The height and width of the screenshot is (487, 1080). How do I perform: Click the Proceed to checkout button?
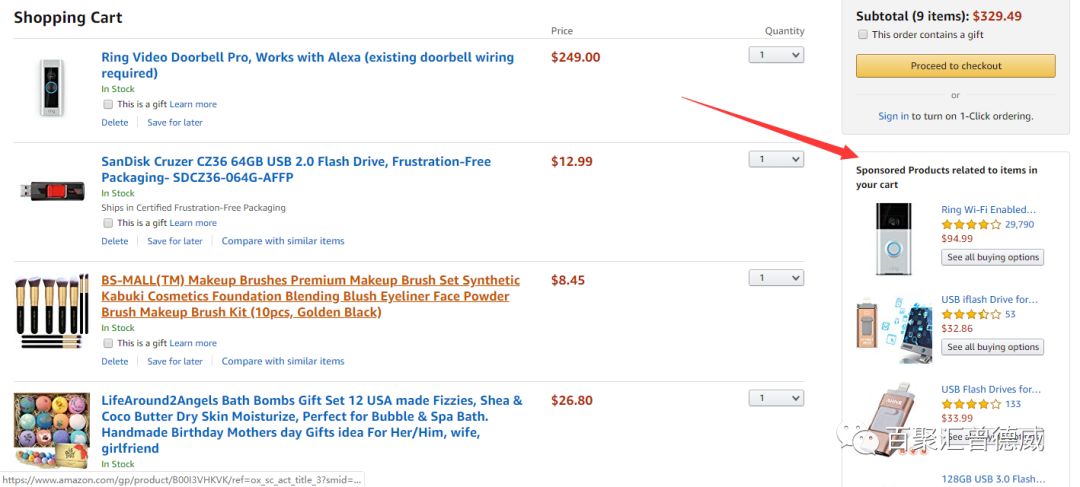coord(955,66)
